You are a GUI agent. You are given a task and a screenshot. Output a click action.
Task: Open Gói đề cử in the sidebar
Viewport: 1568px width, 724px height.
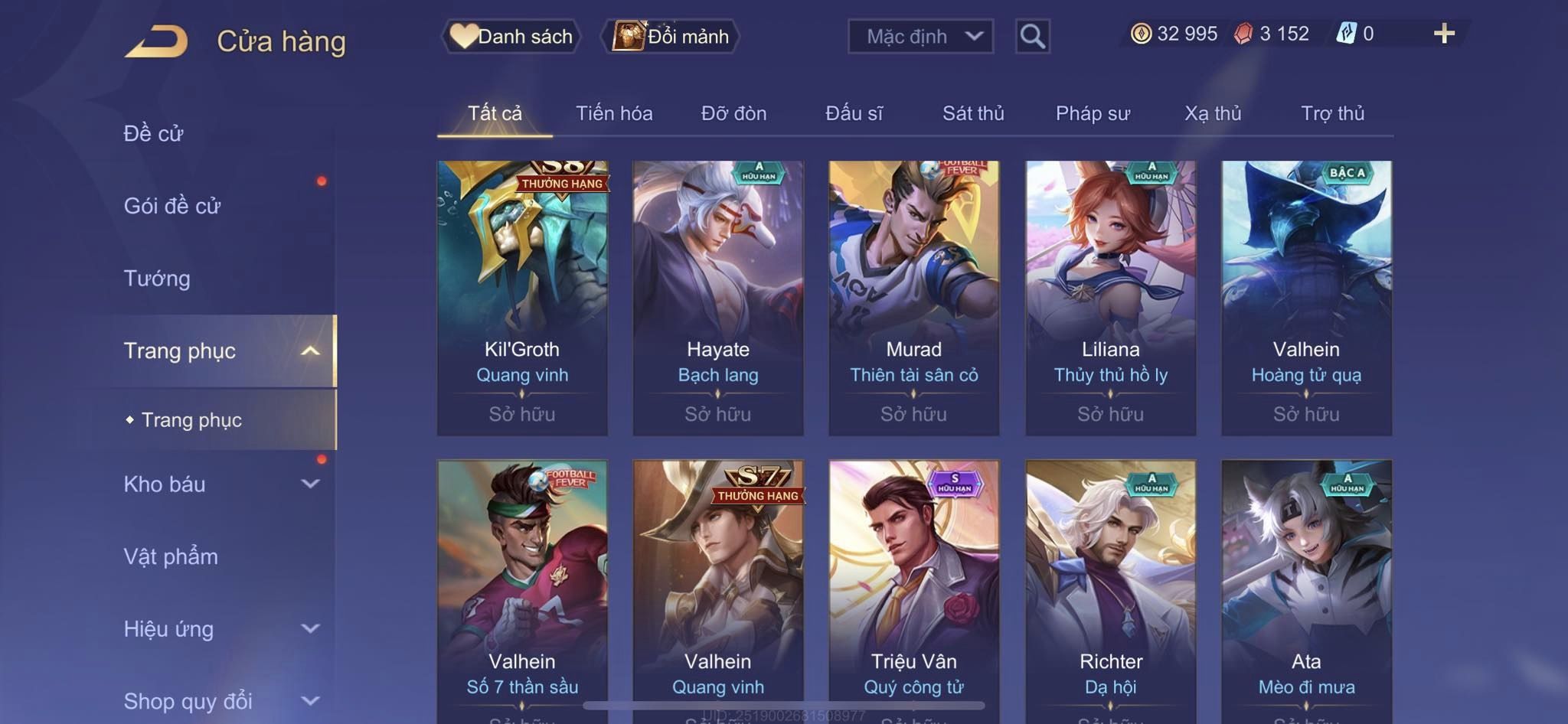172,206
